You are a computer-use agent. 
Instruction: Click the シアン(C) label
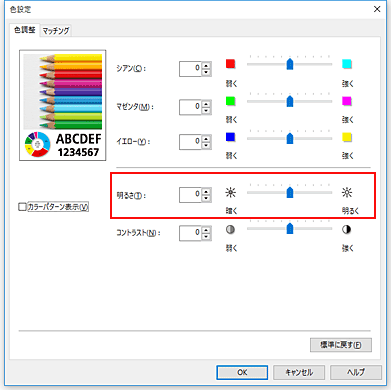point(131,69)
